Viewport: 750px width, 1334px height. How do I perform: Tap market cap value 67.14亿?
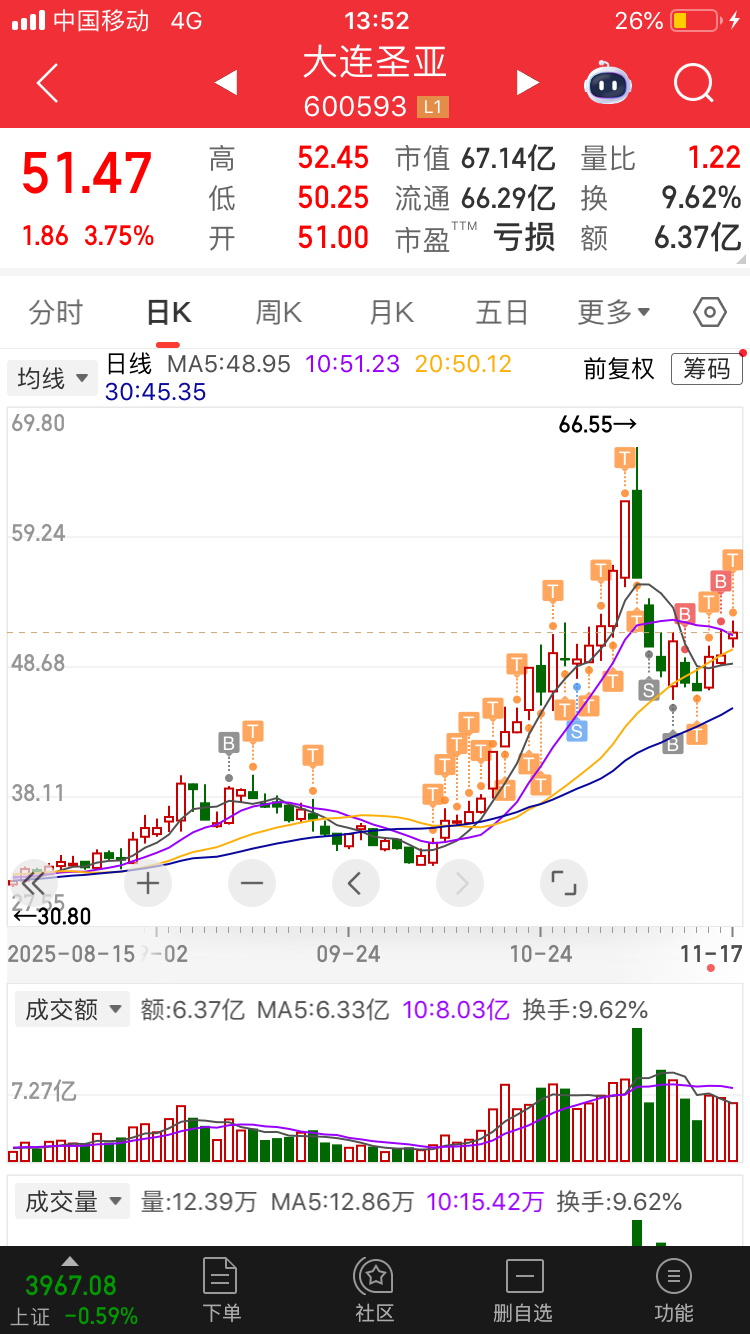(x=508, y=158)
